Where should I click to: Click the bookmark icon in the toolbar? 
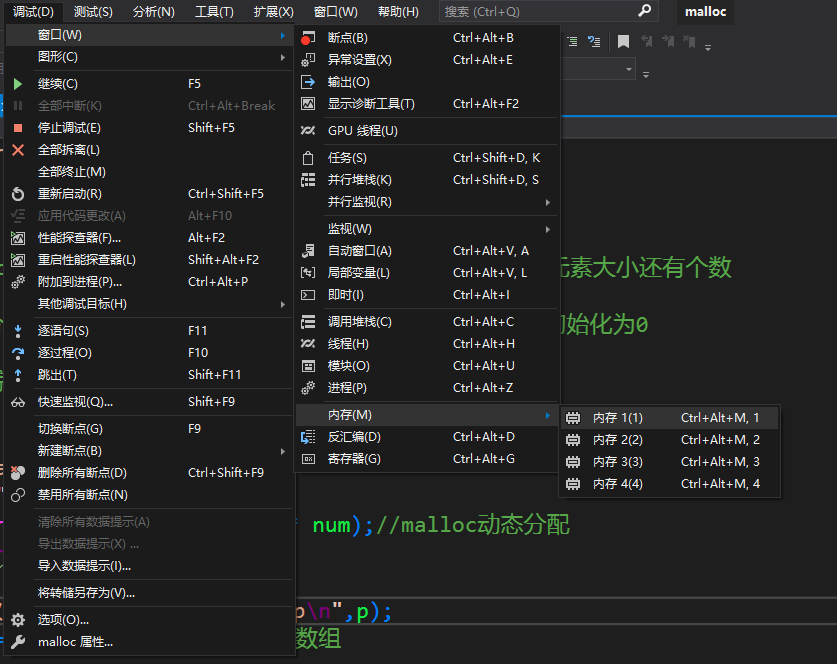[623, 42]
